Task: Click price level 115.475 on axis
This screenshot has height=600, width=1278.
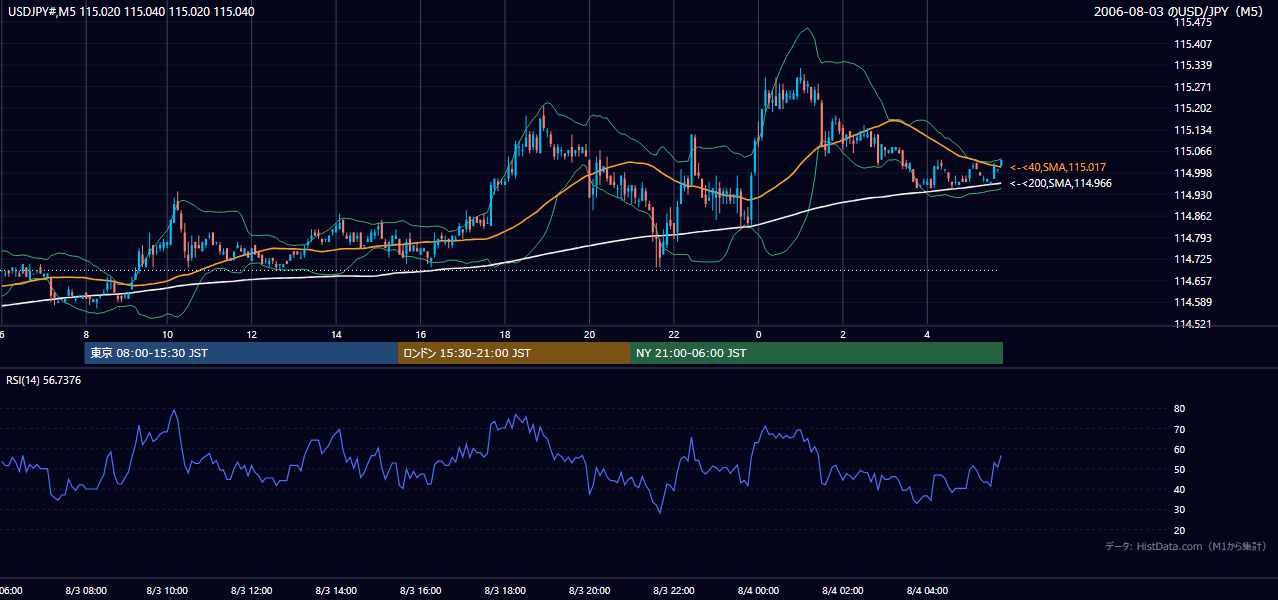Action: [1192, 22]
